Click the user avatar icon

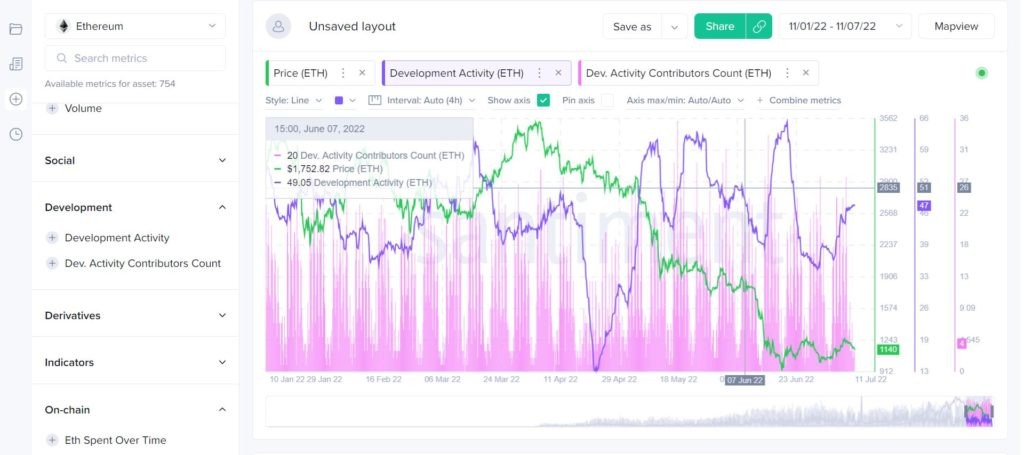[x=278, y=27]
